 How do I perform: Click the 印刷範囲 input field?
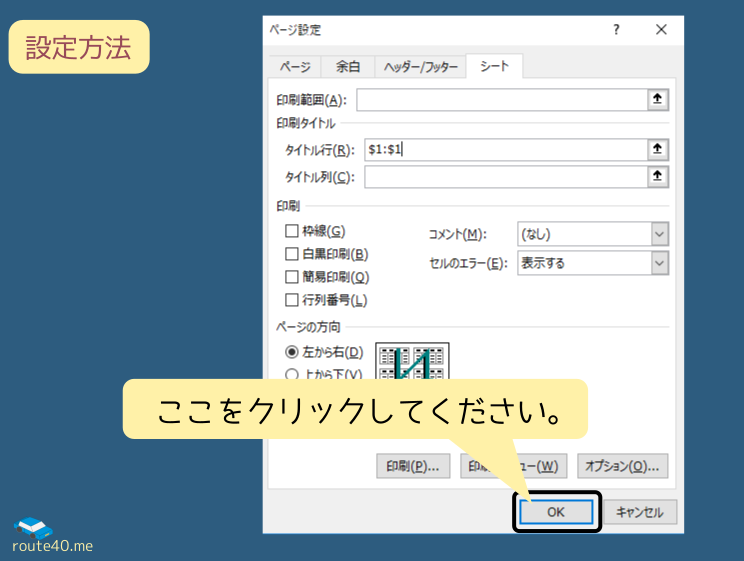[x=502, y=100]
